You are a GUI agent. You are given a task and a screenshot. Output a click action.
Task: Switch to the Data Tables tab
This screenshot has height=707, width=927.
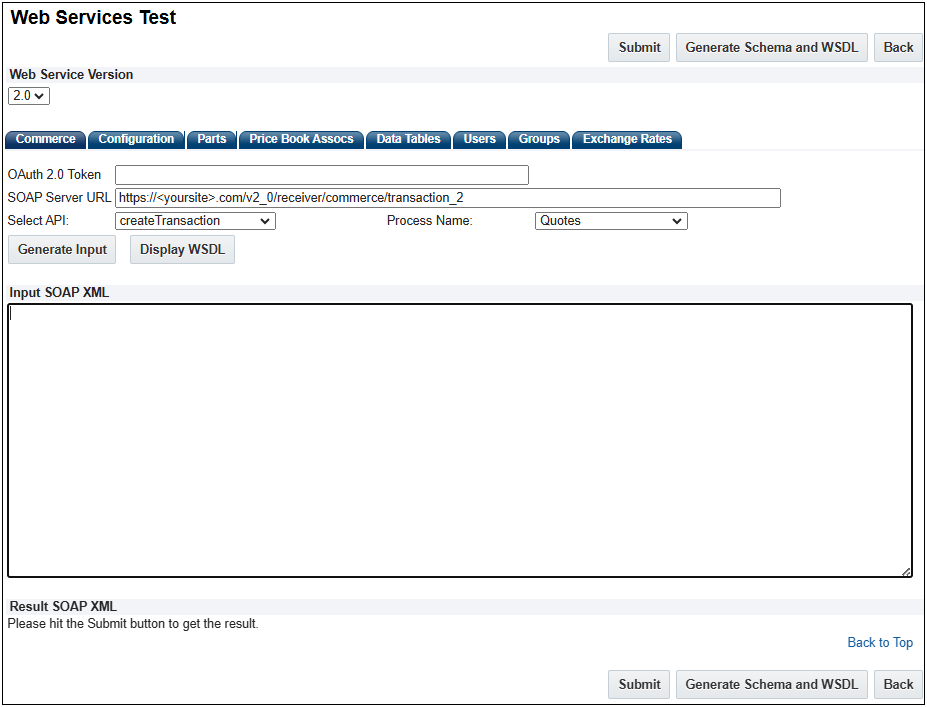point(408,139)
